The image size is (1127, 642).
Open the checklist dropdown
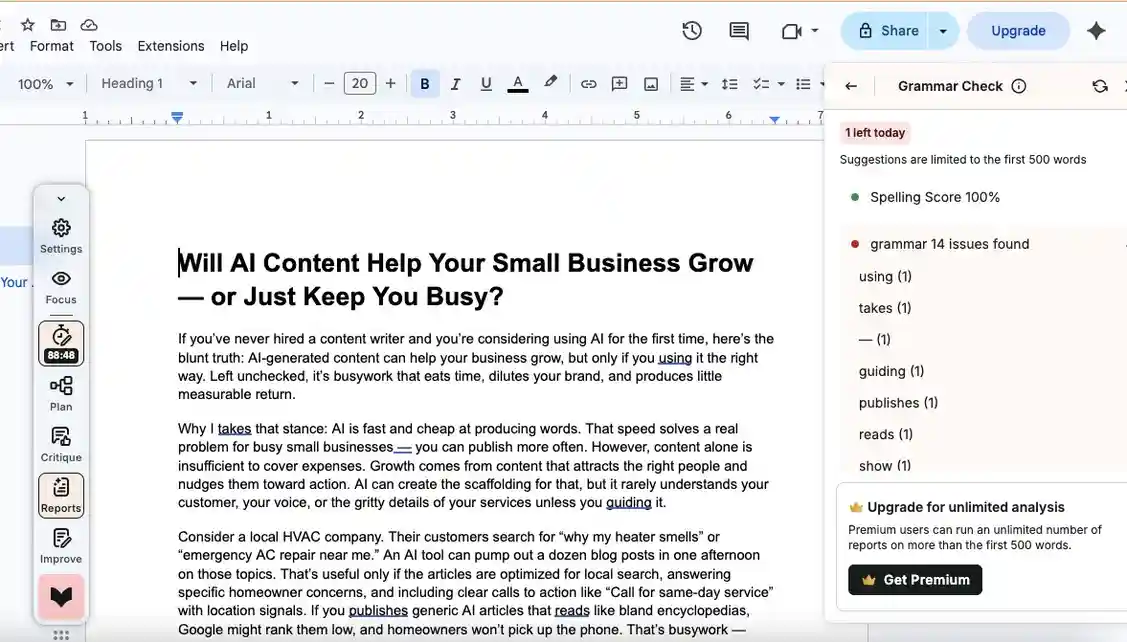(768, 84)
